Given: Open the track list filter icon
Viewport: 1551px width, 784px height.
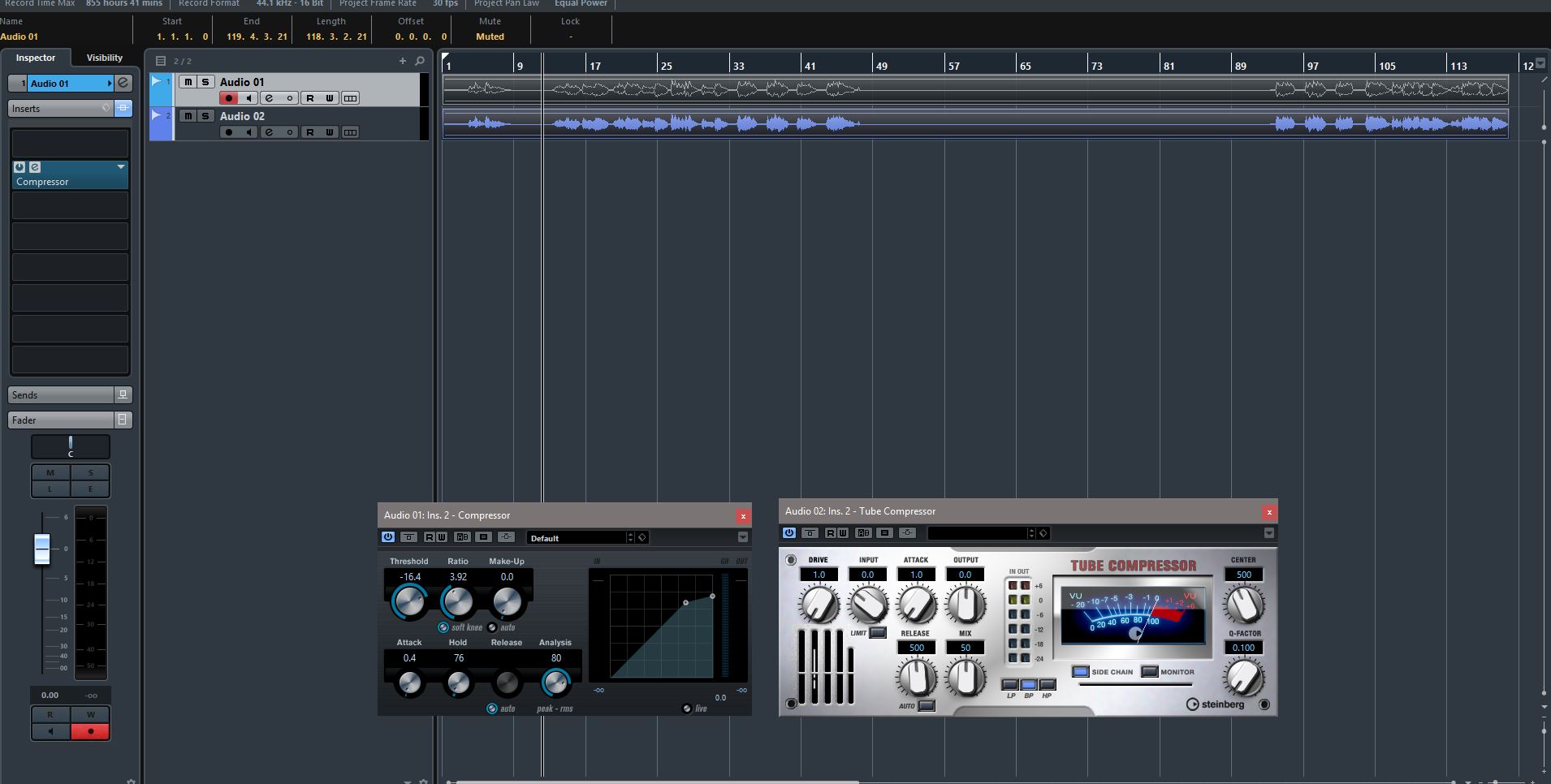Looking at the screenshot, I should tap(161, 61).
